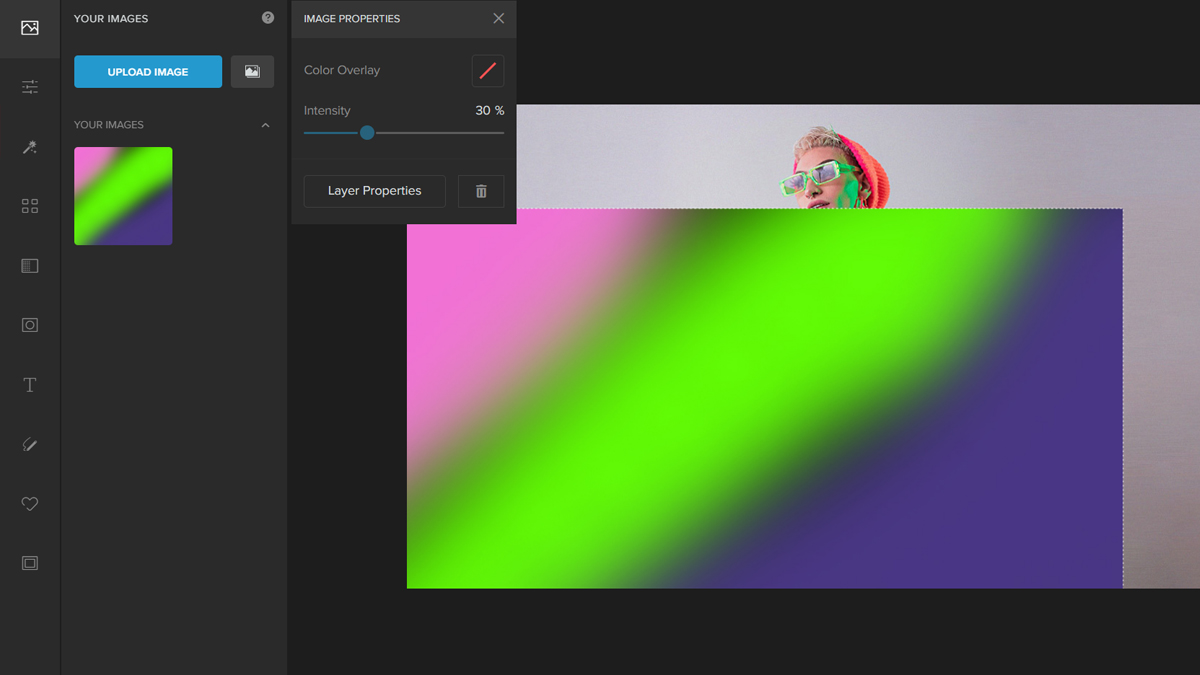
Task: Open Layer Properties
Action: pos(374,191)
